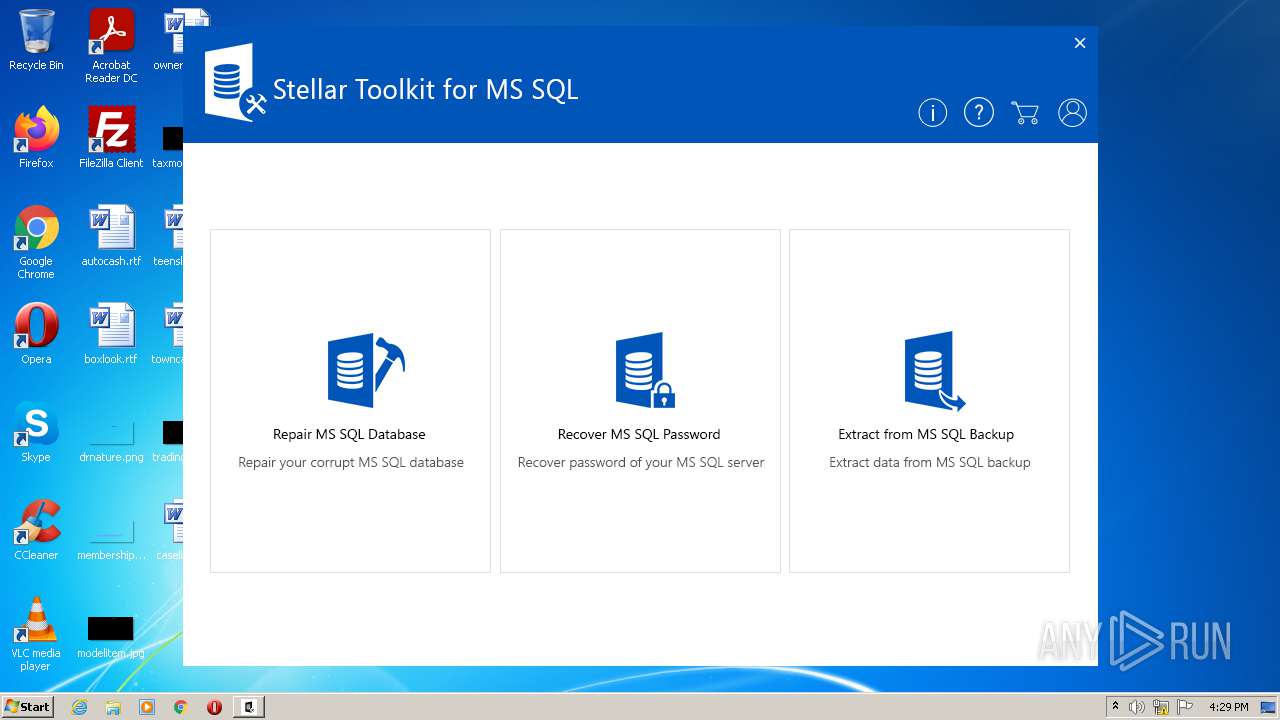
Task: Open autocash.rtf desktop file
Action: coord(111,236)
